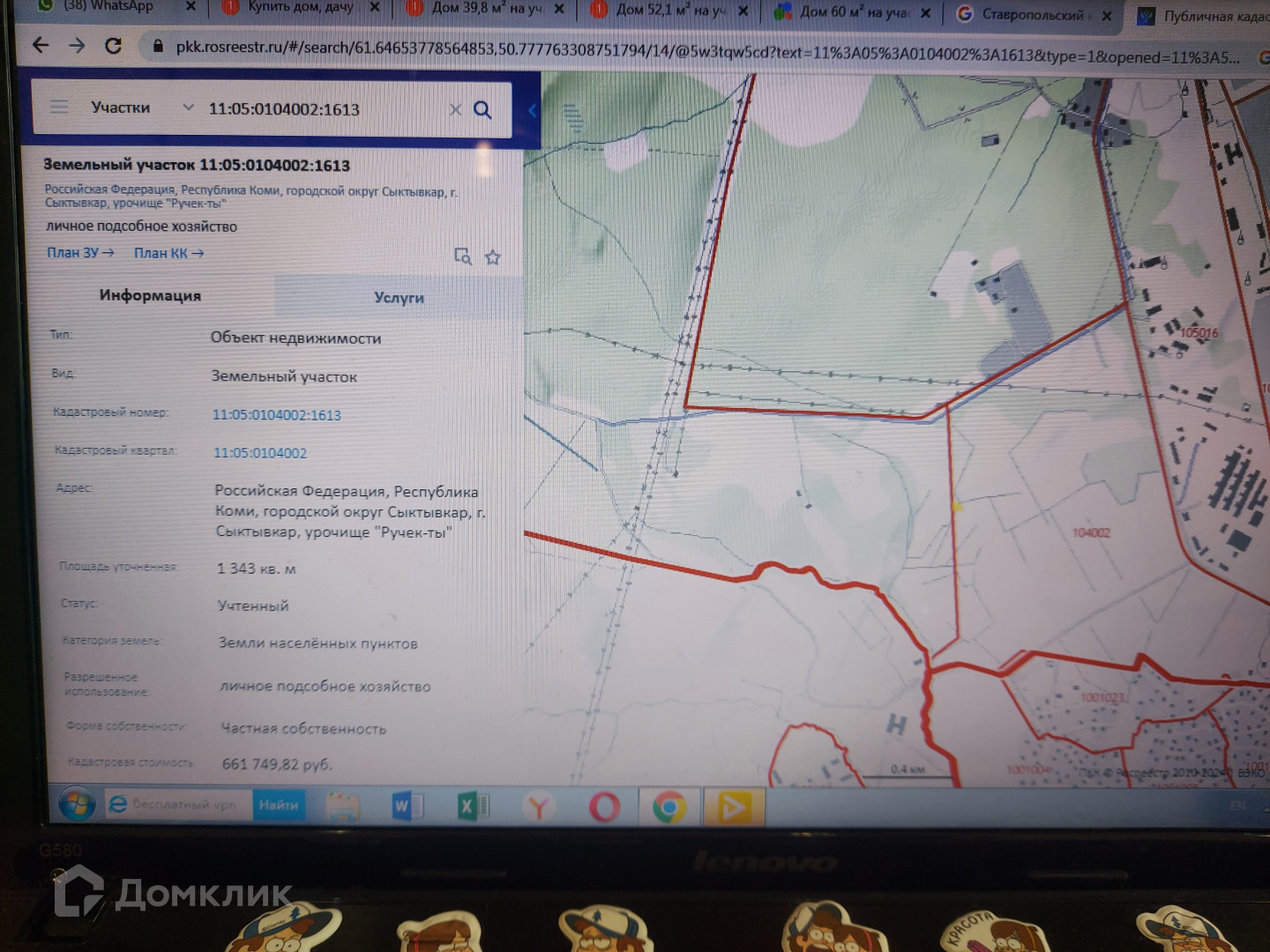This screenshot has width=1270, height=952.
Task: Switch to the 'Ставропольский' Google tab
Action: click(1034, 14)
